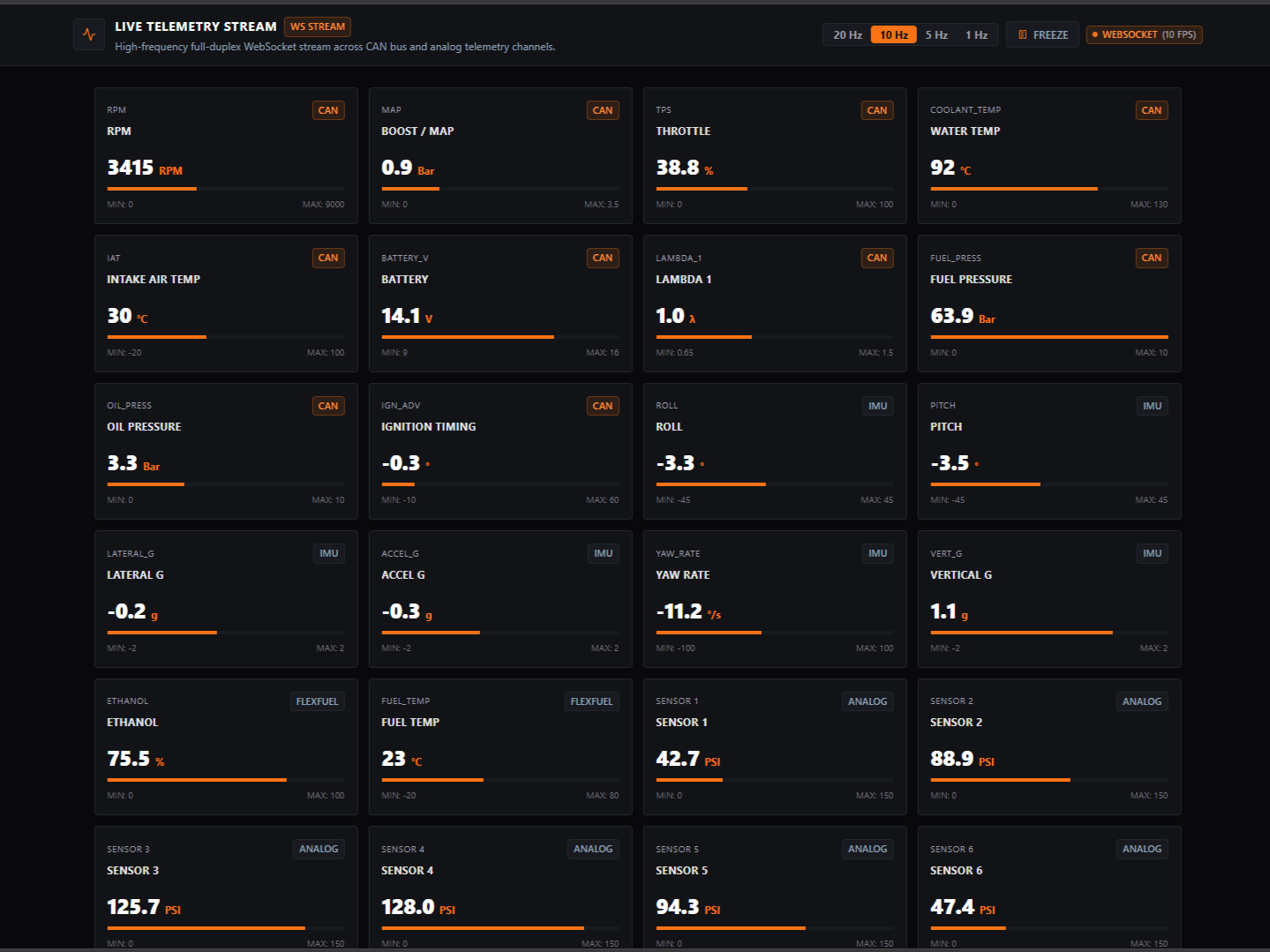Click the SENSOR 3 card title
Image resolution: width=1270 pixels, height=952 pixels.
pyautogui.click(x=133, y=871)
